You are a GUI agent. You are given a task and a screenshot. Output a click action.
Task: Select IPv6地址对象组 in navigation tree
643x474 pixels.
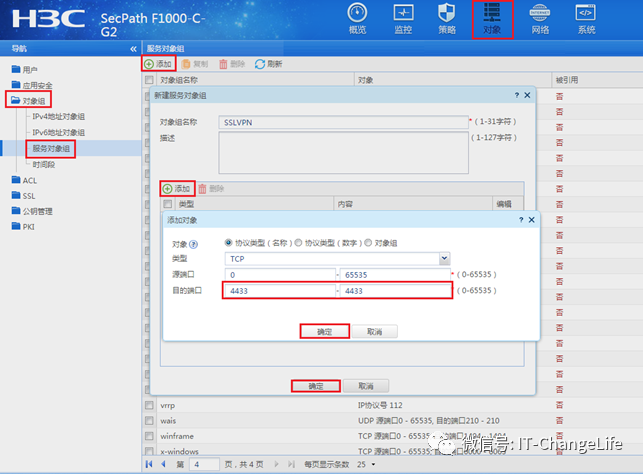[x=59, y=132]
